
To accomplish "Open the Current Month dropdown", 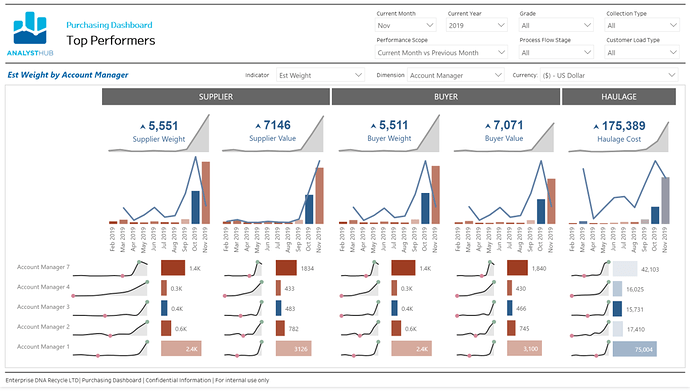I will click(x=405, y=26).
